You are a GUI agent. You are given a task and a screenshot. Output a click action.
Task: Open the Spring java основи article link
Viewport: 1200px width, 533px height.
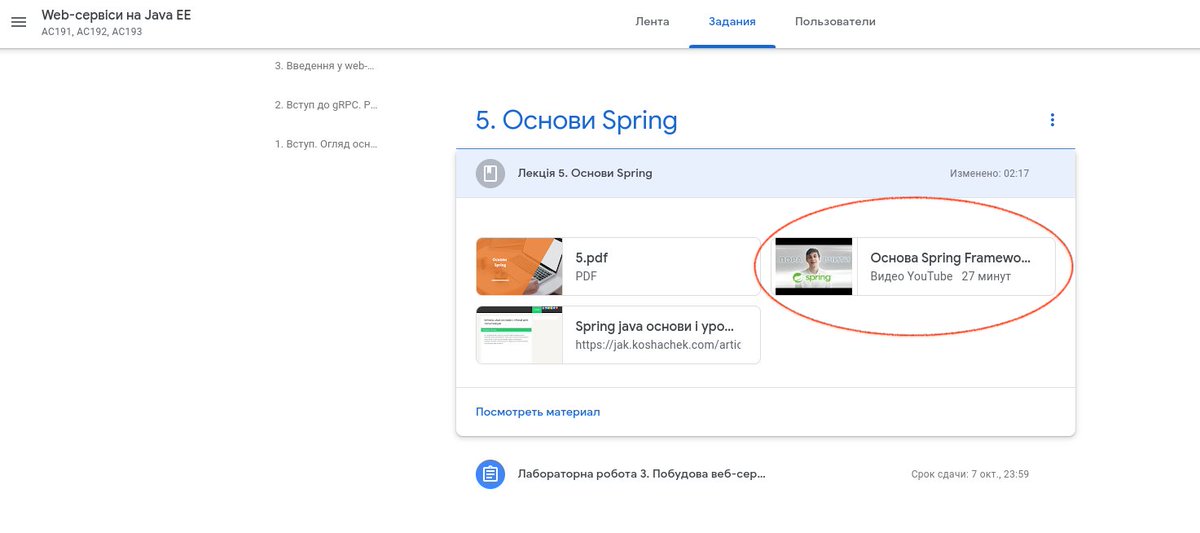618,335
